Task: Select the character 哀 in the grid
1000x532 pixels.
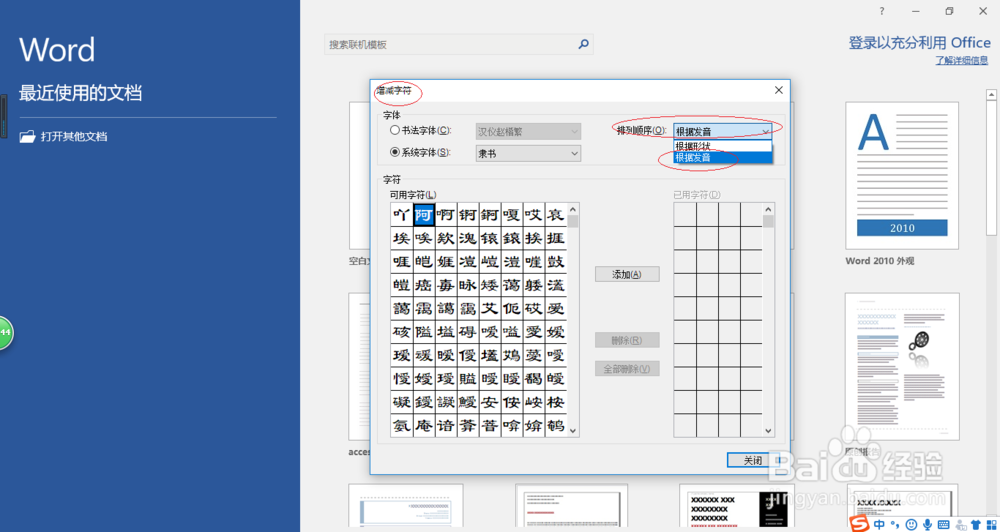Action: 555,214
